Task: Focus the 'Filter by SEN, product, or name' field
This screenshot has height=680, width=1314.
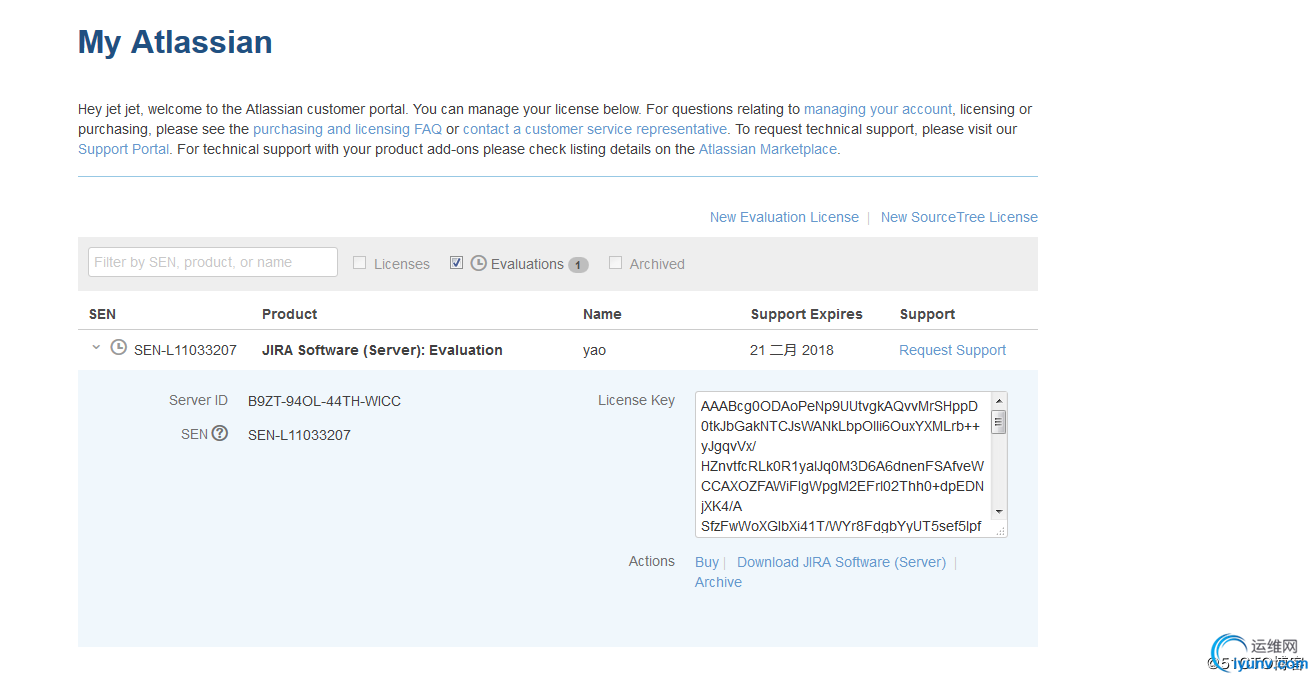Action: [213, 262]
